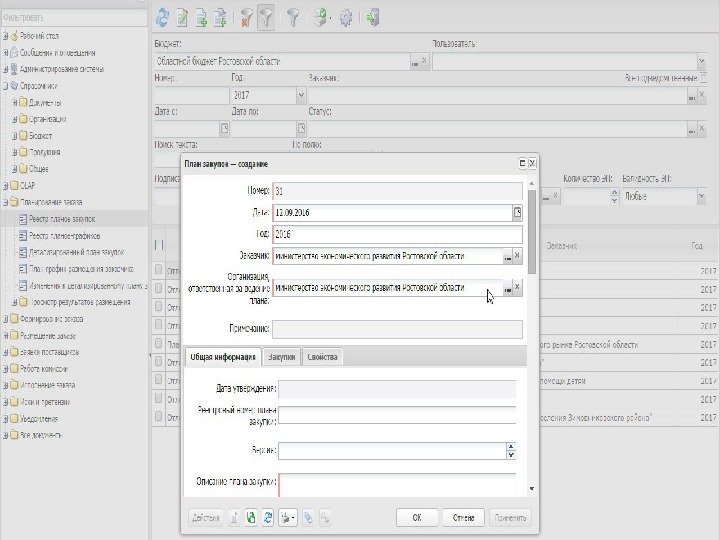
Task: Open Заказчик lookup ellipsis button in dialog
Action: click(507, 257)
